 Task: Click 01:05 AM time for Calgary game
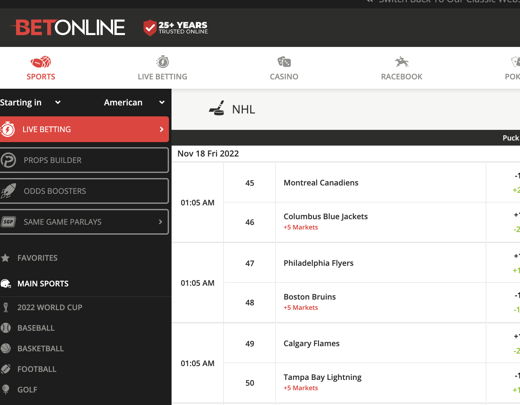click(x=197, y=363)
